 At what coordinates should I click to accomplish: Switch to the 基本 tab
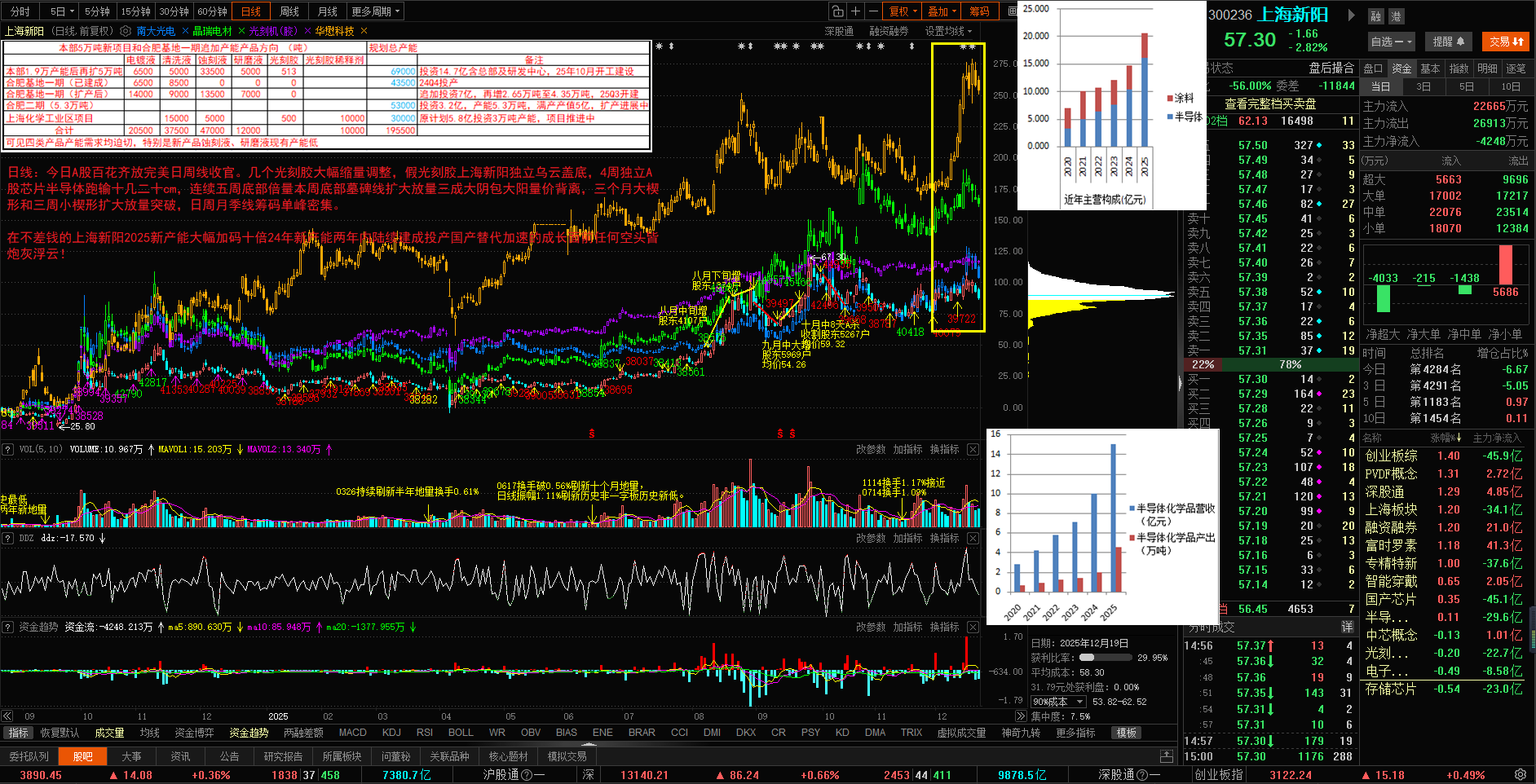pyautogui.click(x=1430, y=68)
